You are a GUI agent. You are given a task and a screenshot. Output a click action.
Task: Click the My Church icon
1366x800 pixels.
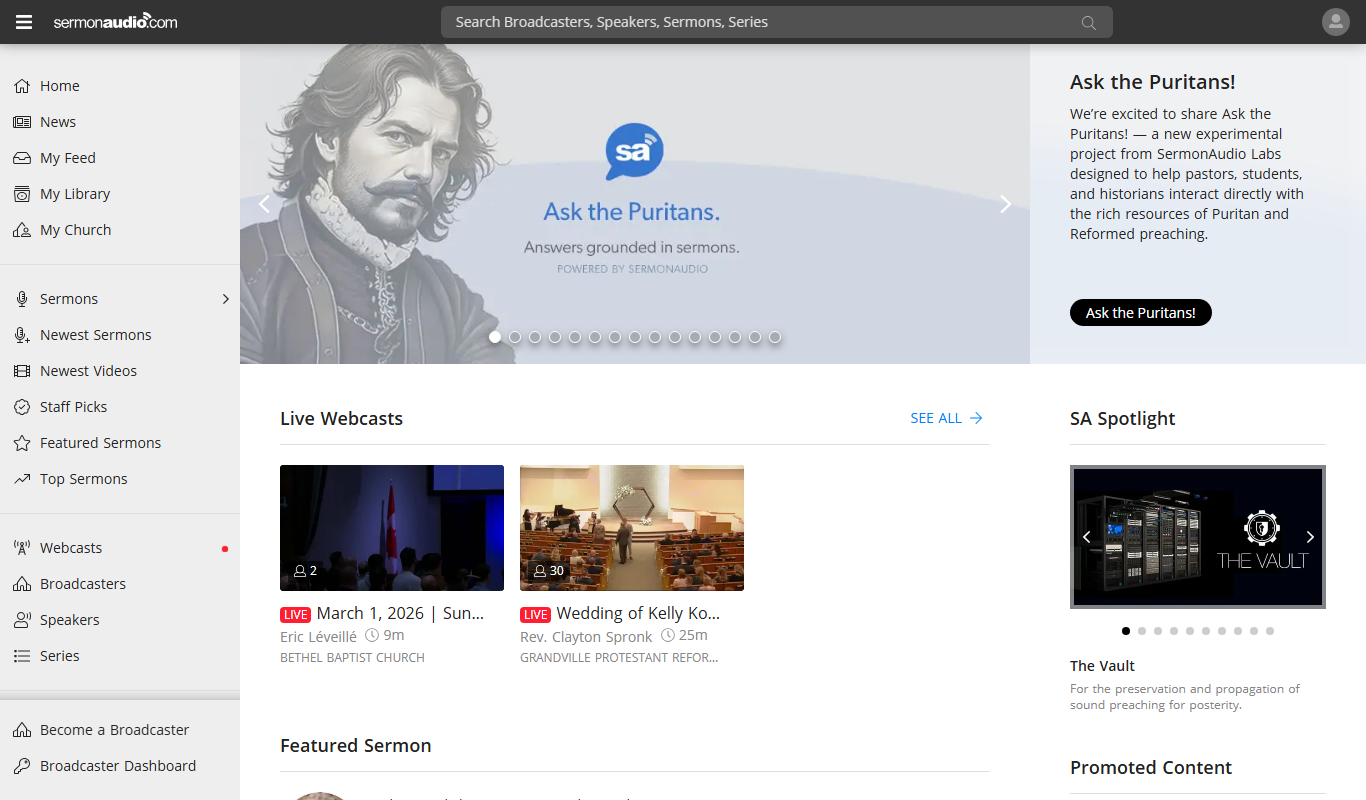[x=22, y=230]
